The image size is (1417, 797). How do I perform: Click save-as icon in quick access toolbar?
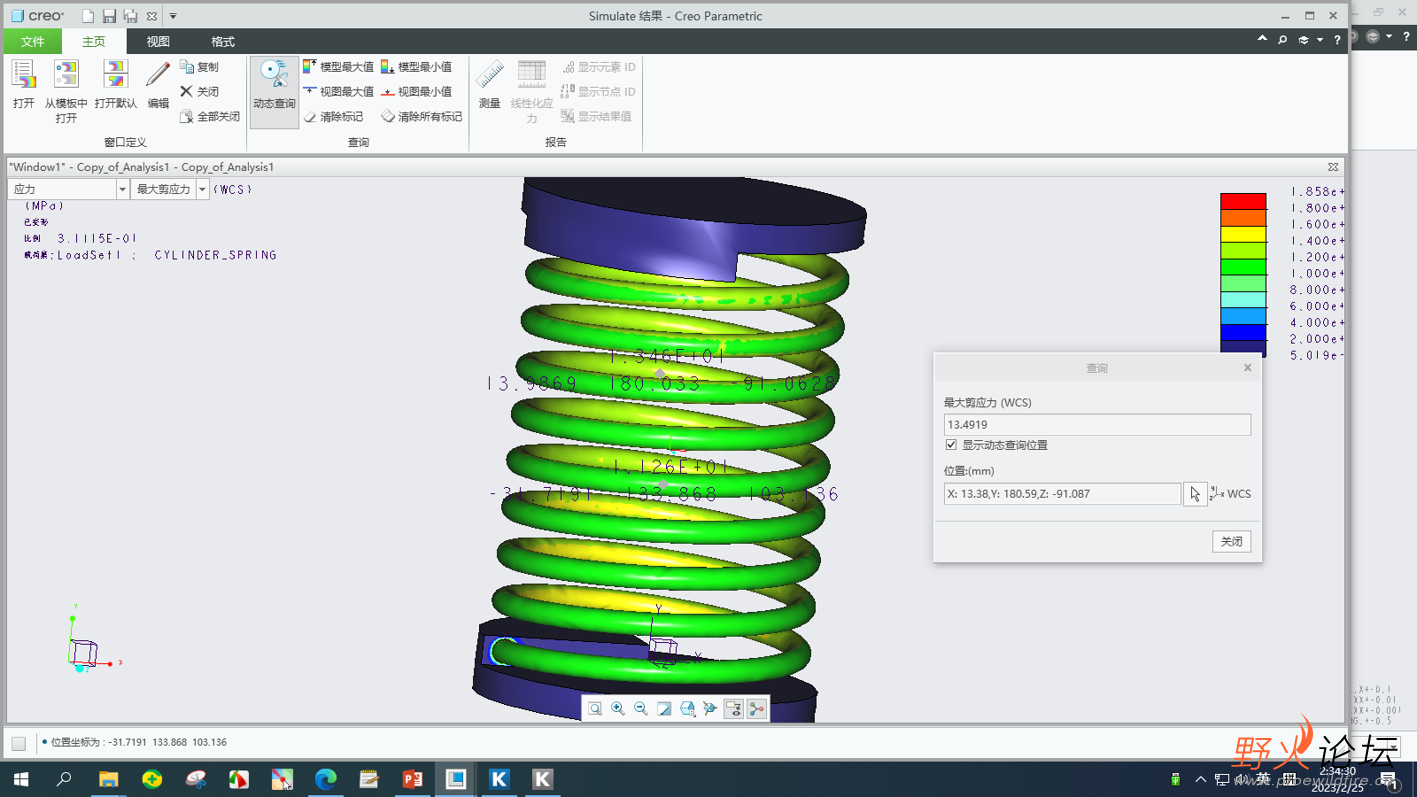(130, 16)
